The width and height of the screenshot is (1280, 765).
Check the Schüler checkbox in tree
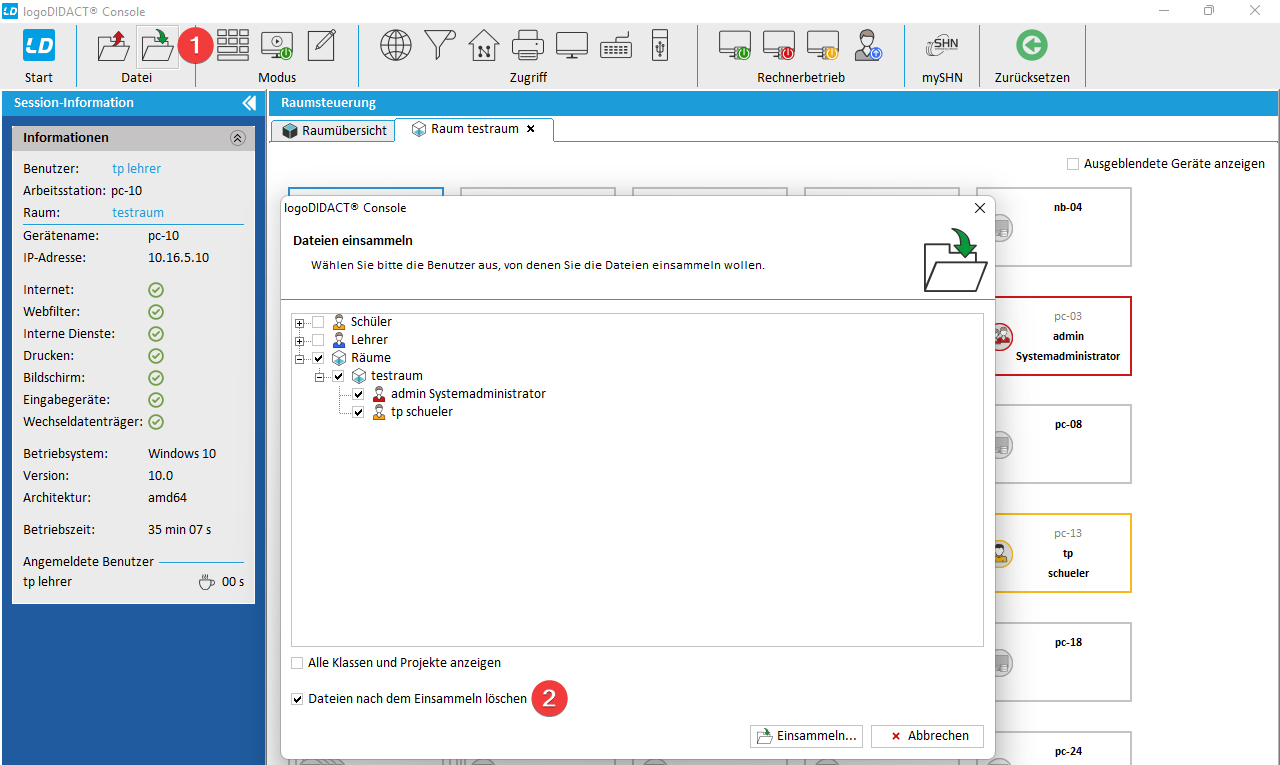318,322
